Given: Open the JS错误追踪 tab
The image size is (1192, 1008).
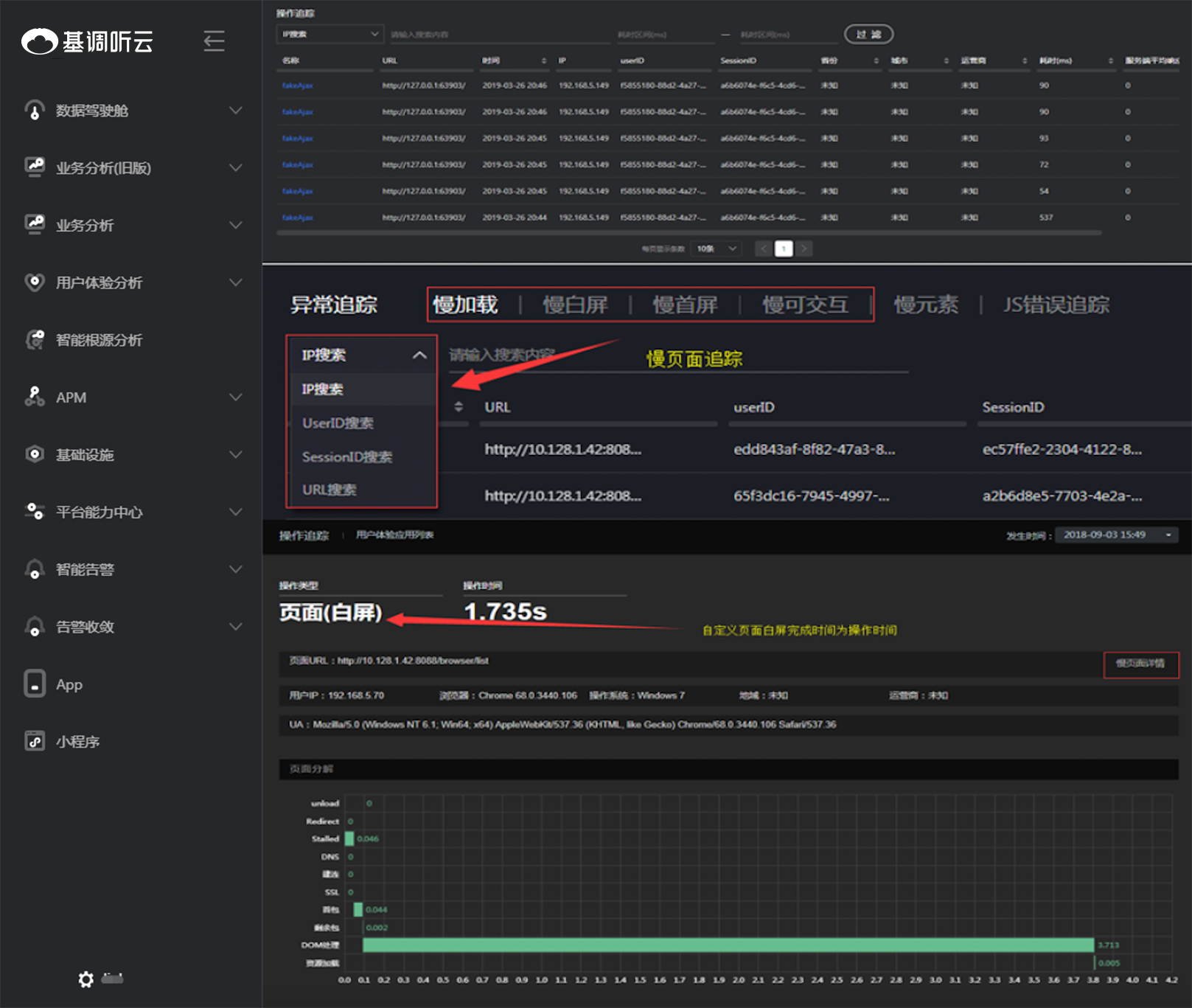Looking at the screenshot, I should pos(1056,305).
